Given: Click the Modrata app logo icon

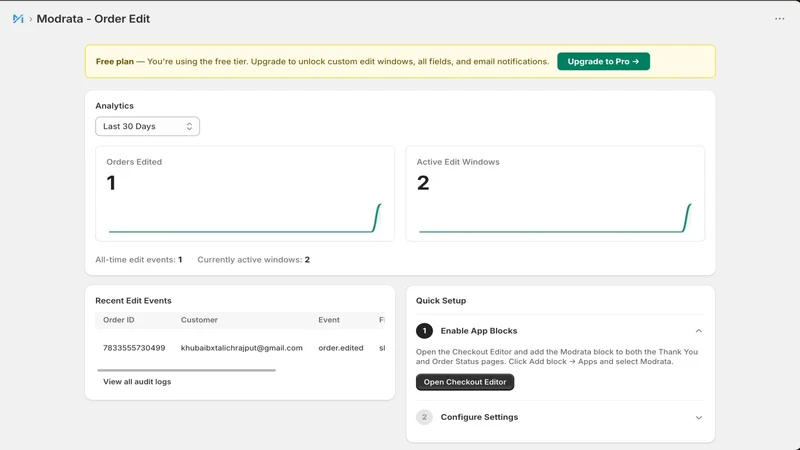Looking at the screenshot, I should tap(18, 19).
